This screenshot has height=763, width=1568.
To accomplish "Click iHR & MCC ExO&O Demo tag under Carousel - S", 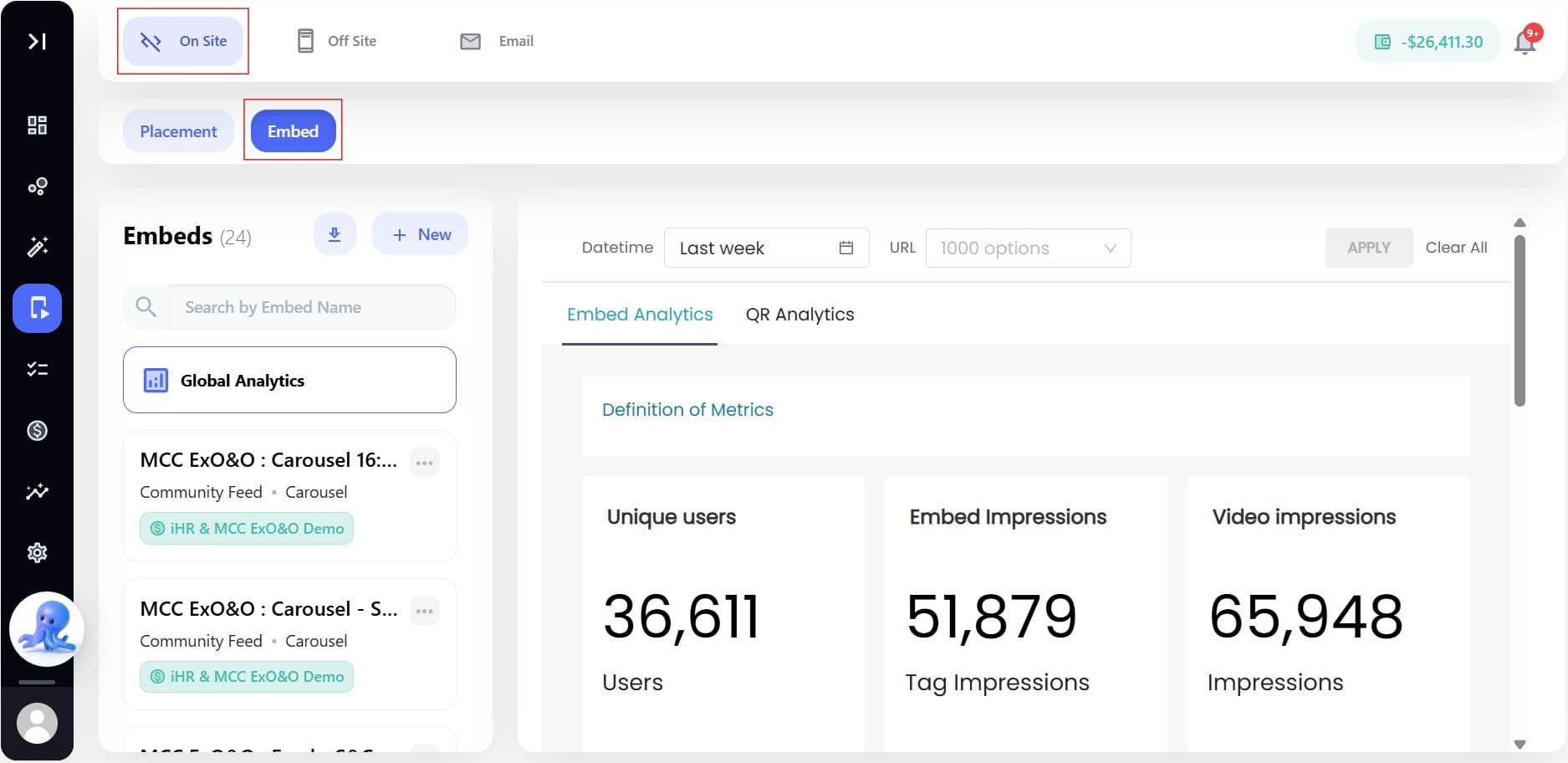I will point(247,677).
